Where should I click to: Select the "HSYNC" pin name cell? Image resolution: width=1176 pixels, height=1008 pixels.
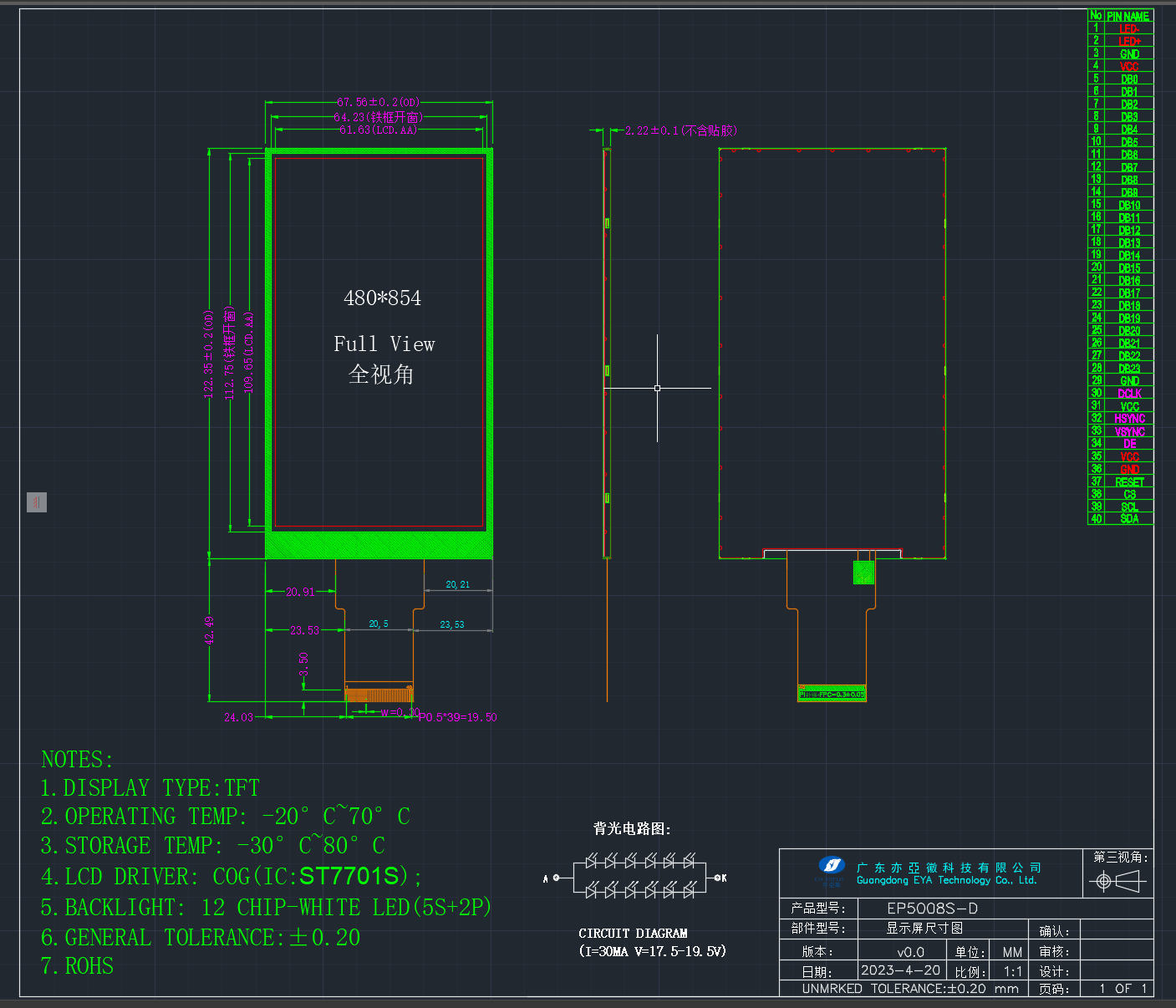pyautogui.click(x=1129, y=419)
